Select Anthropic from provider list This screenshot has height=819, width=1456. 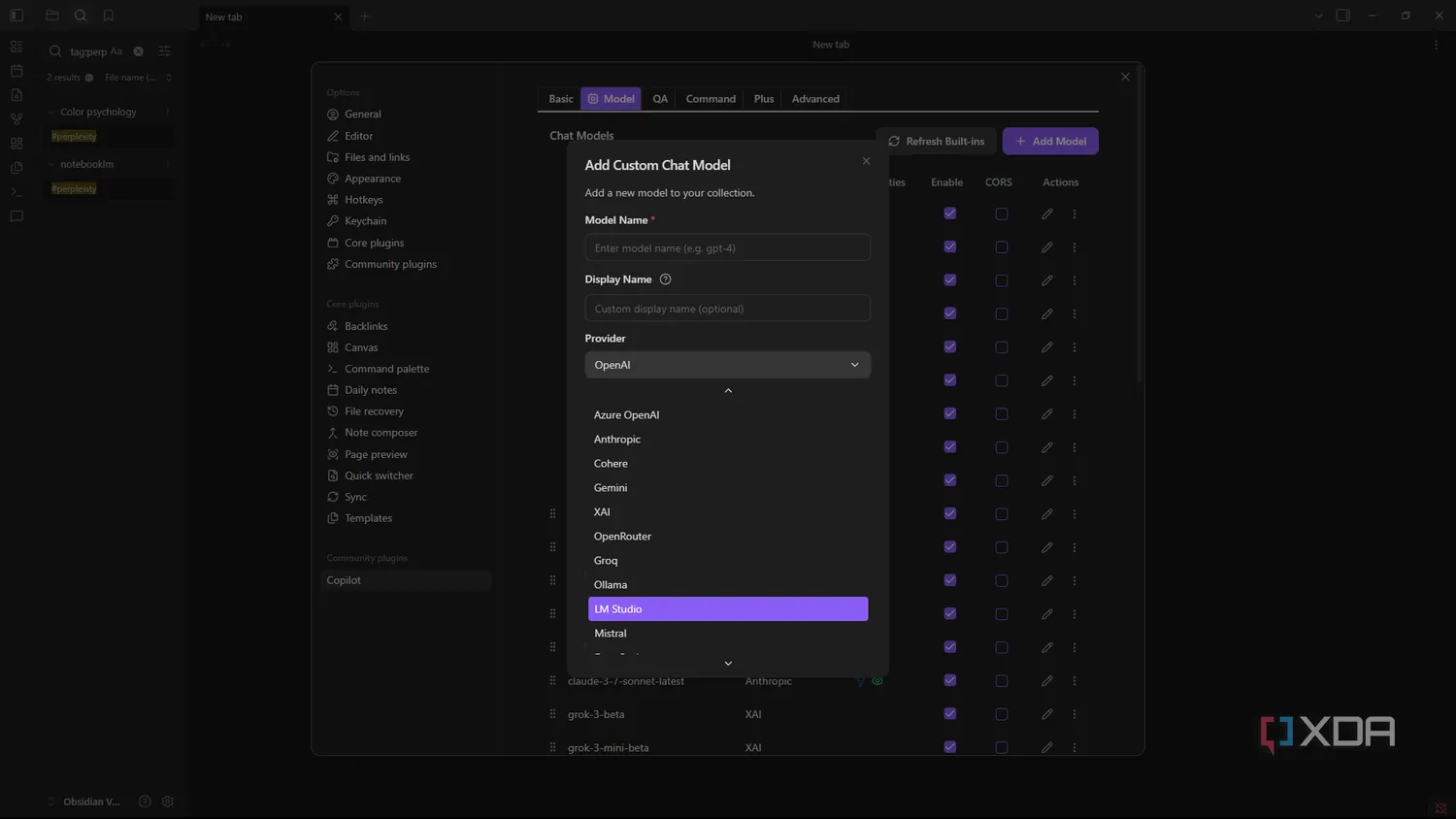tap(728, 440)
